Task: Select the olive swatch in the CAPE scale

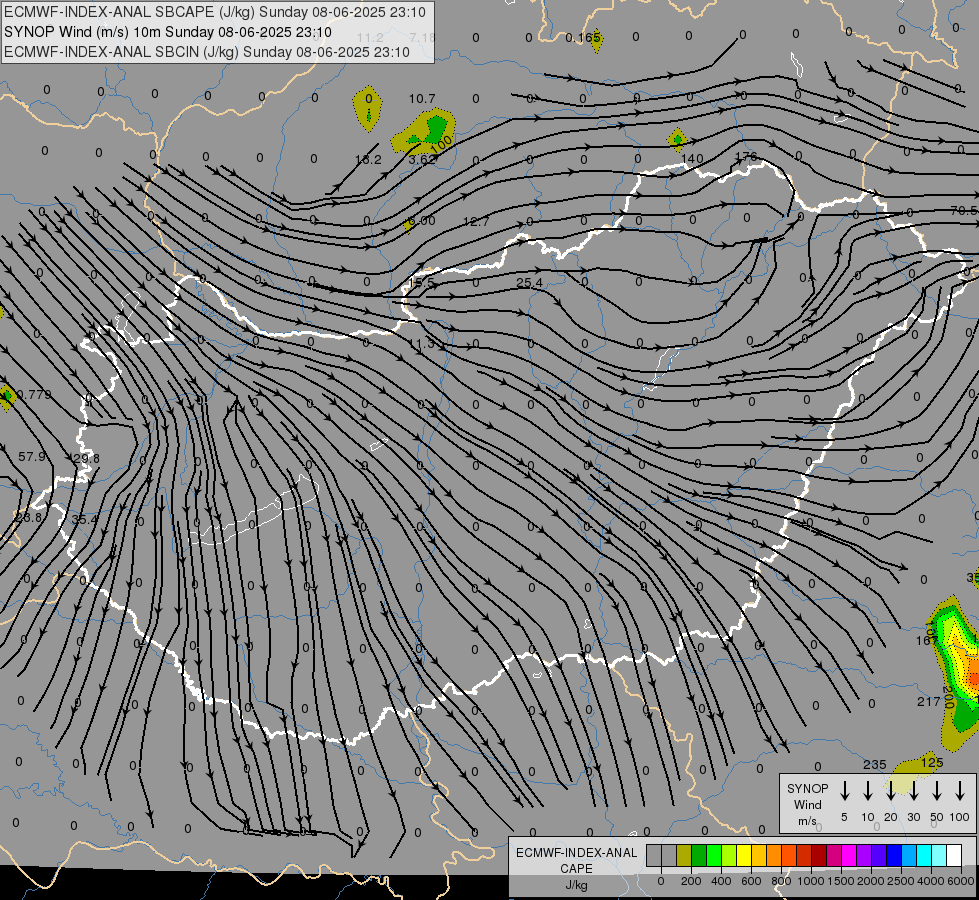Action: click(x=684, y=855)
